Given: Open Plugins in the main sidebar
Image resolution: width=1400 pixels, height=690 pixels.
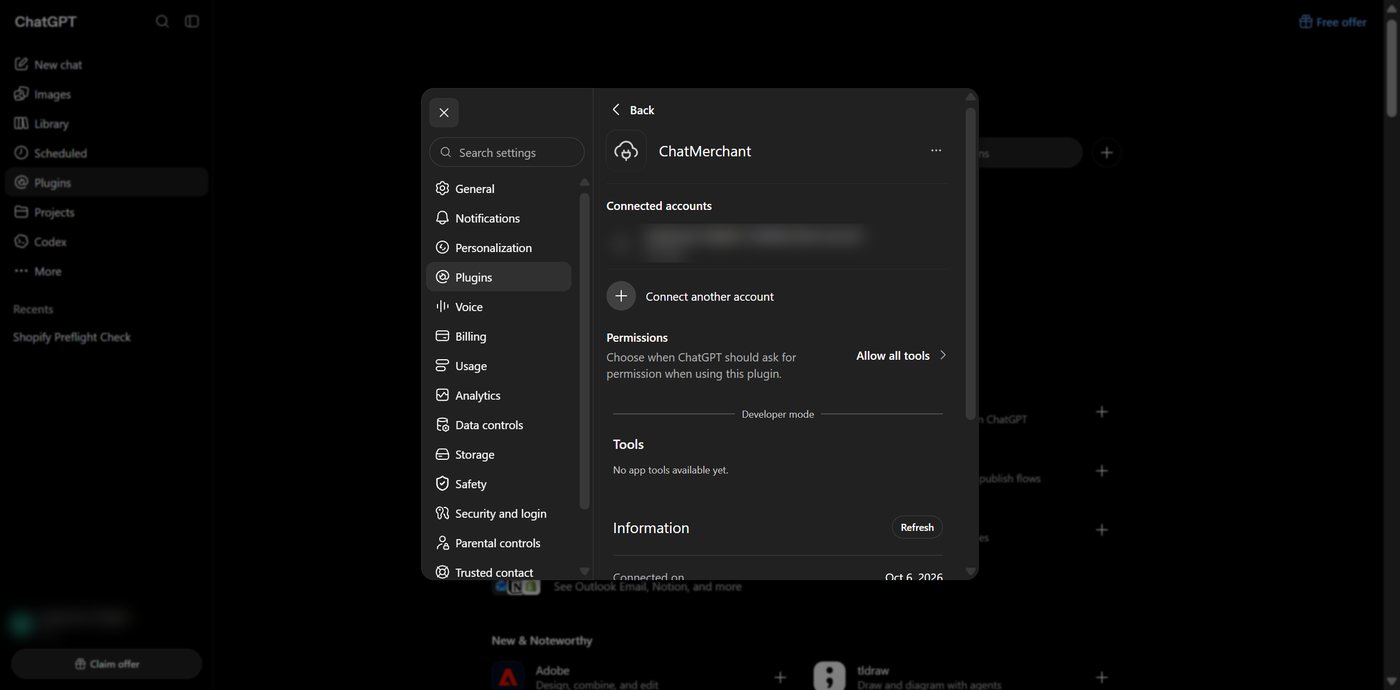Looking at the screenshot, I should pyautogui.click(x=107, y=182).
